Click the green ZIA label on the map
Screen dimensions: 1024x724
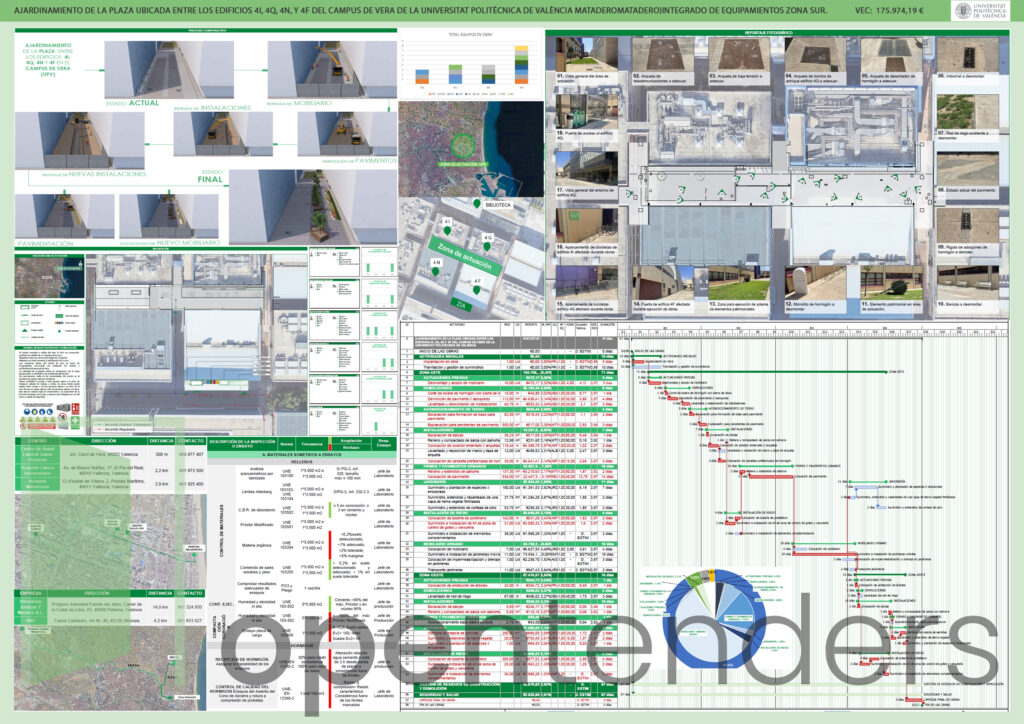pos(461,304)
